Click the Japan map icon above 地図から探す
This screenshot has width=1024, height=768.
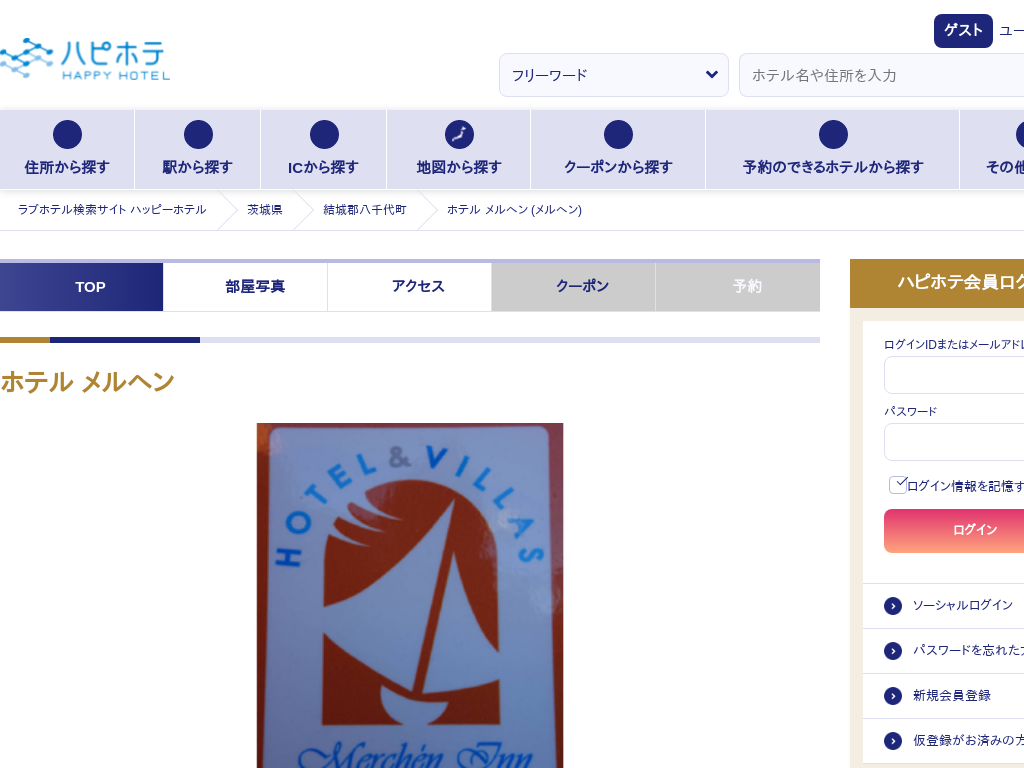[459, 135]
